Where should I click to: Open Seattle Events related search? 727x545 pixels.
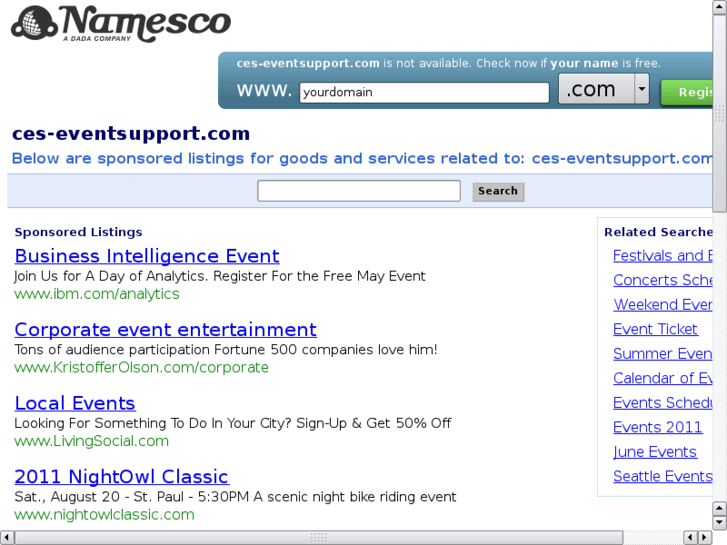point(663,476)
